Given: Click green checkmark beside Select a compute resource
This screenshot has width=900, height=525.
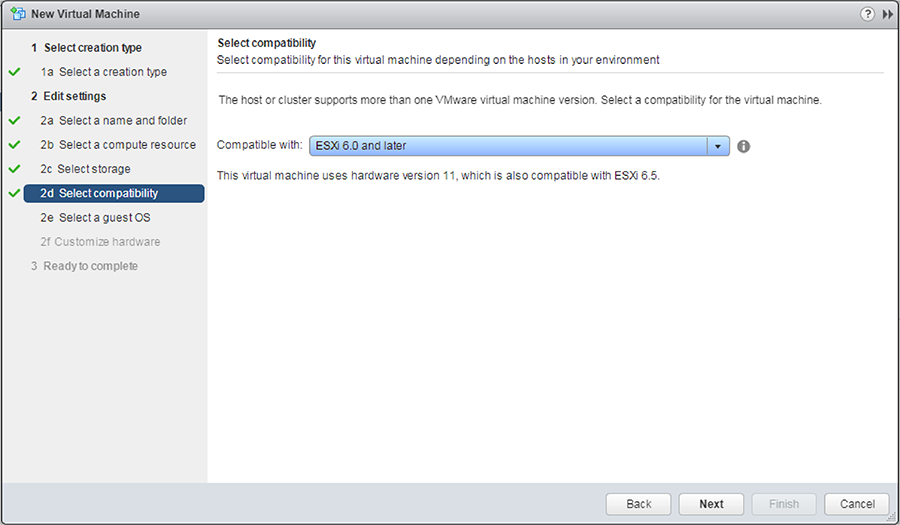Looking at the screenshot, I should click(x=15, y=145).
